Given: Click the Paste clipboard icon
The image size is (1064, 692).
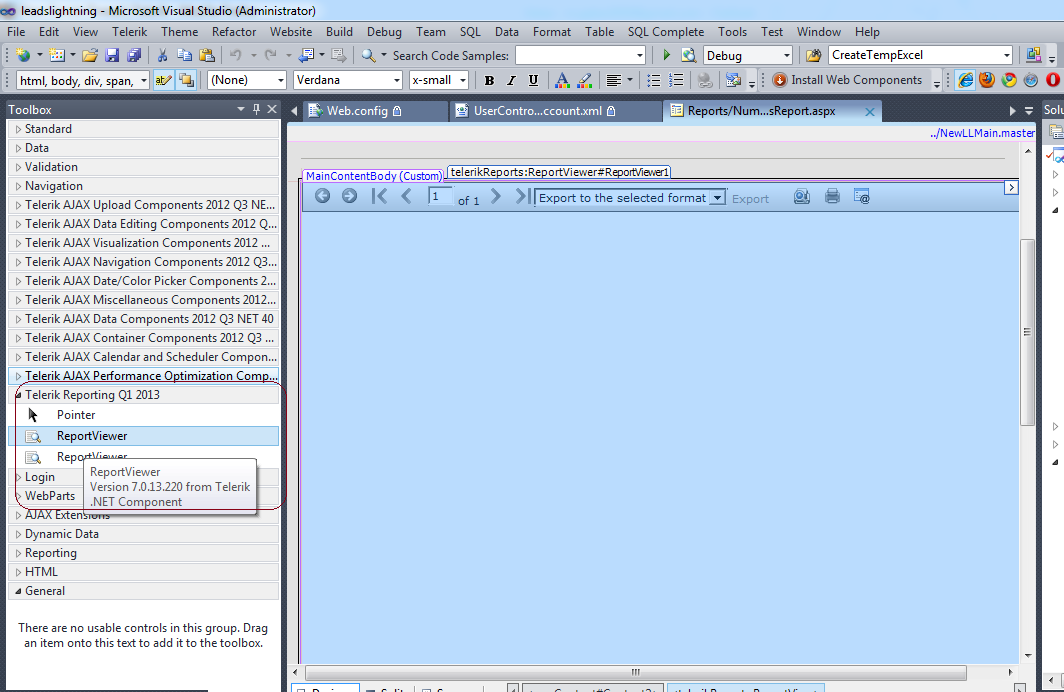Looking at the screenshot, I should (x=207, y=56).
